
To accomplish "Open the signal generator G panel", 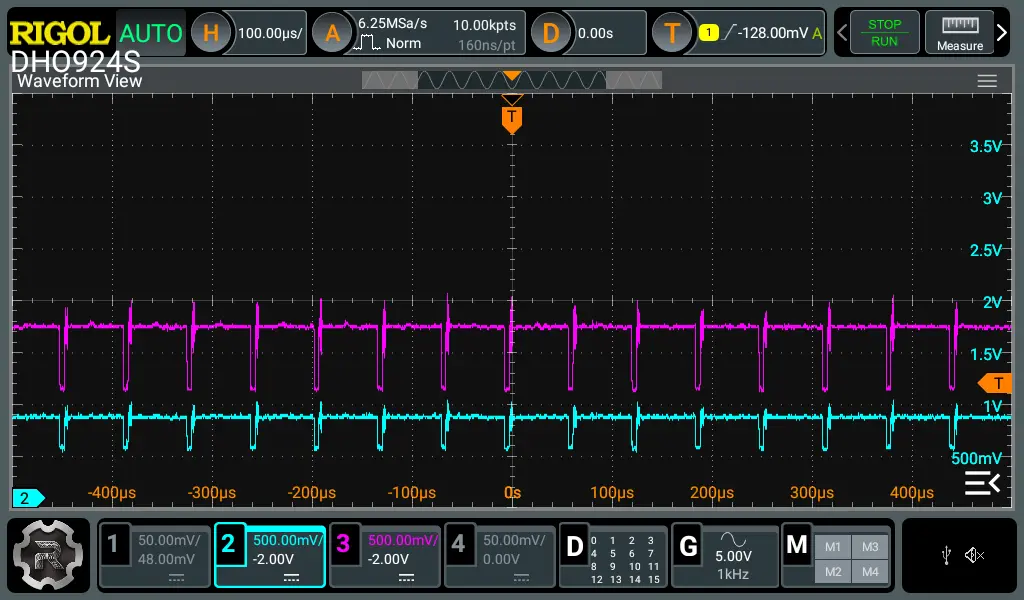I will pos(688,546).
